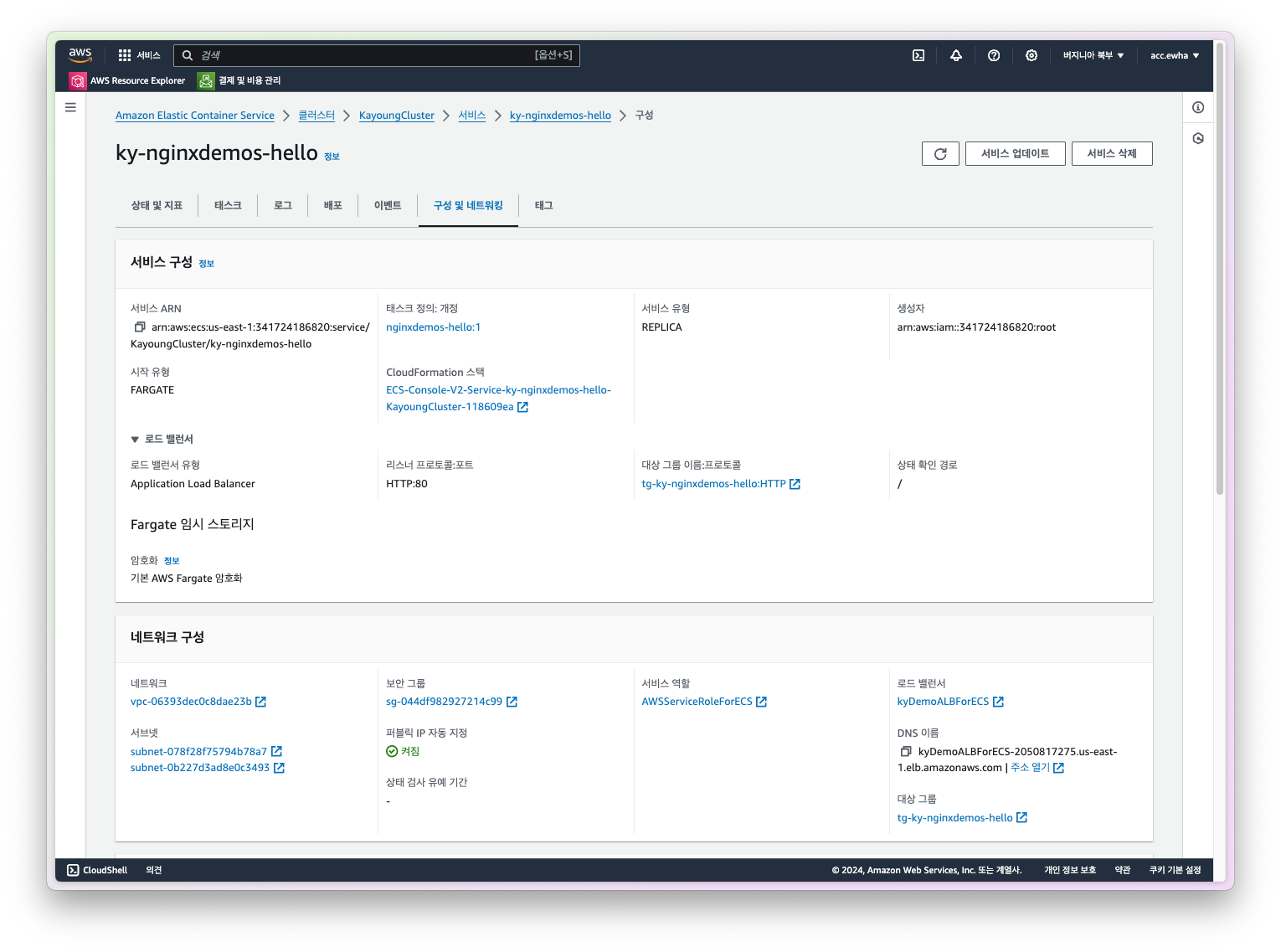The width and height of the screenshot is (1281, 952).
Task: Open the 버지니아 북부 region dropdown
Action: point(1093,55)
